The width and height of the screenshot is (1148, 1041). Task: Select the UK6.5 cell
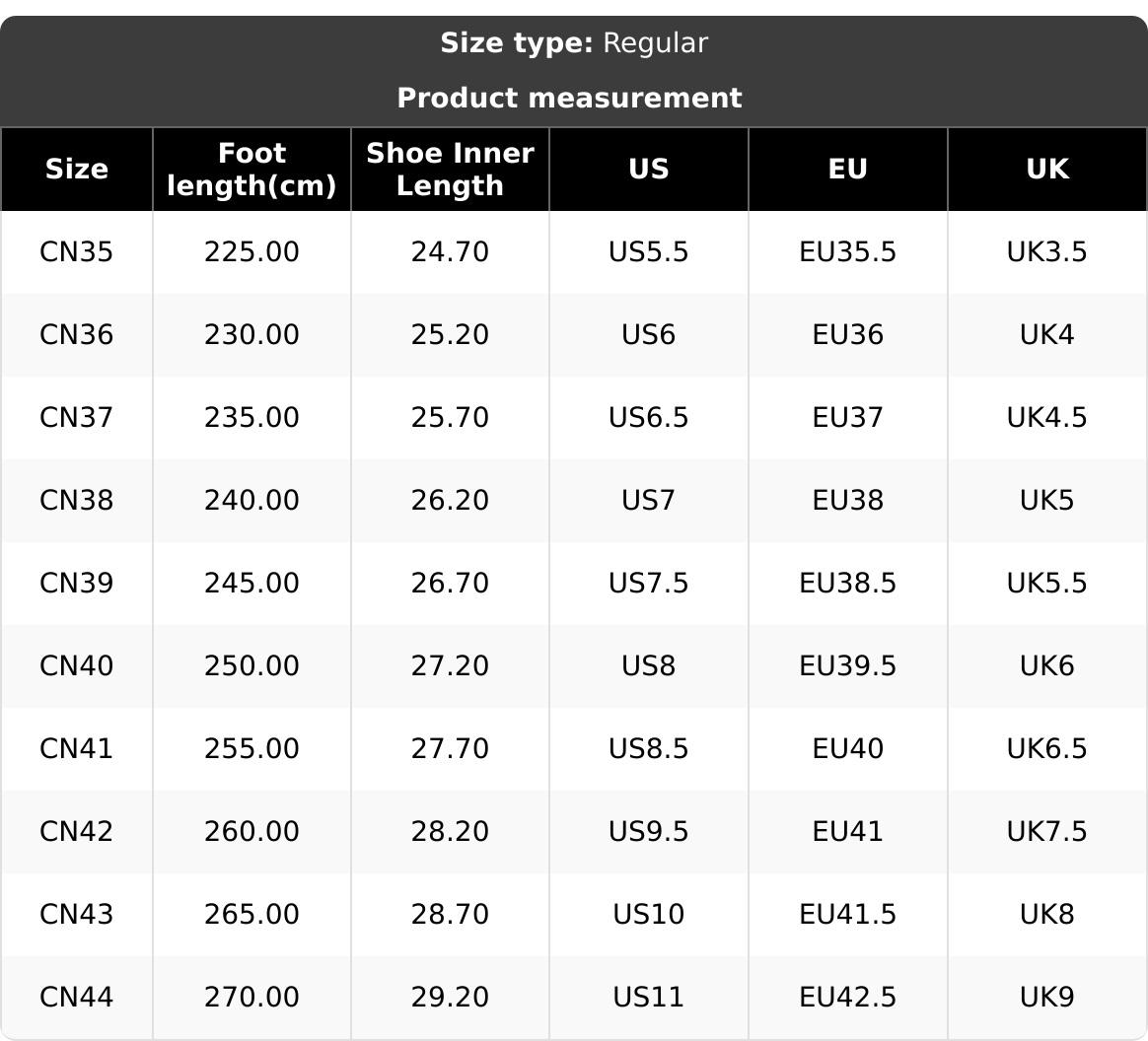click(1046, 749)
